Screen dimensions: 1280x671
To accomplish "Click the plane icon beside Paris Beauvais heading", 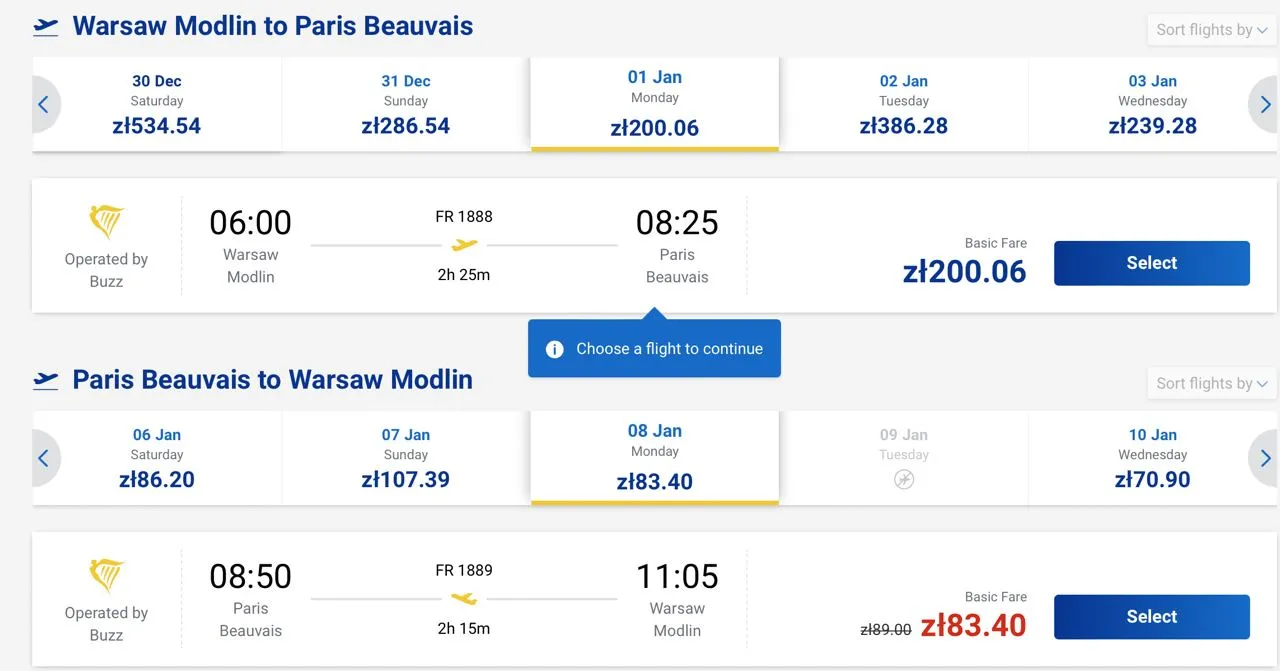I will (46, 380).
